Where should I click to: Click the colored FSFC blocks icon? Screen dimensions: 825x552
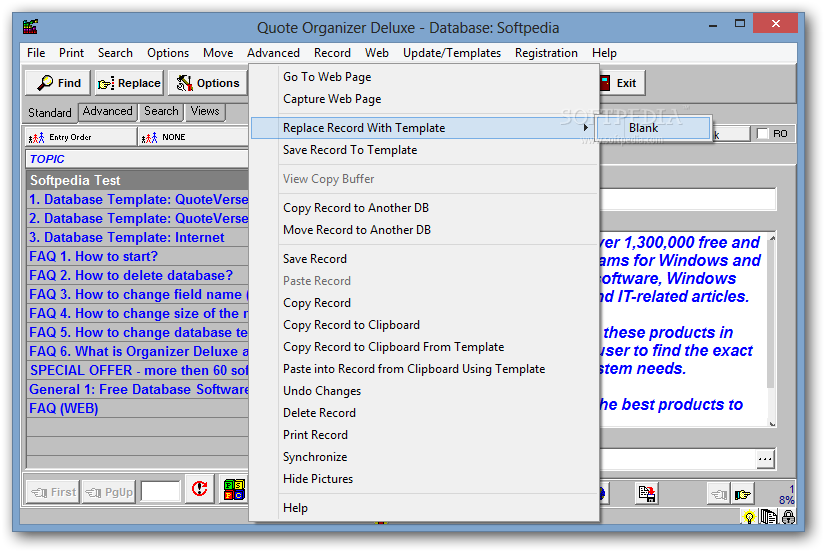point(234,490)
